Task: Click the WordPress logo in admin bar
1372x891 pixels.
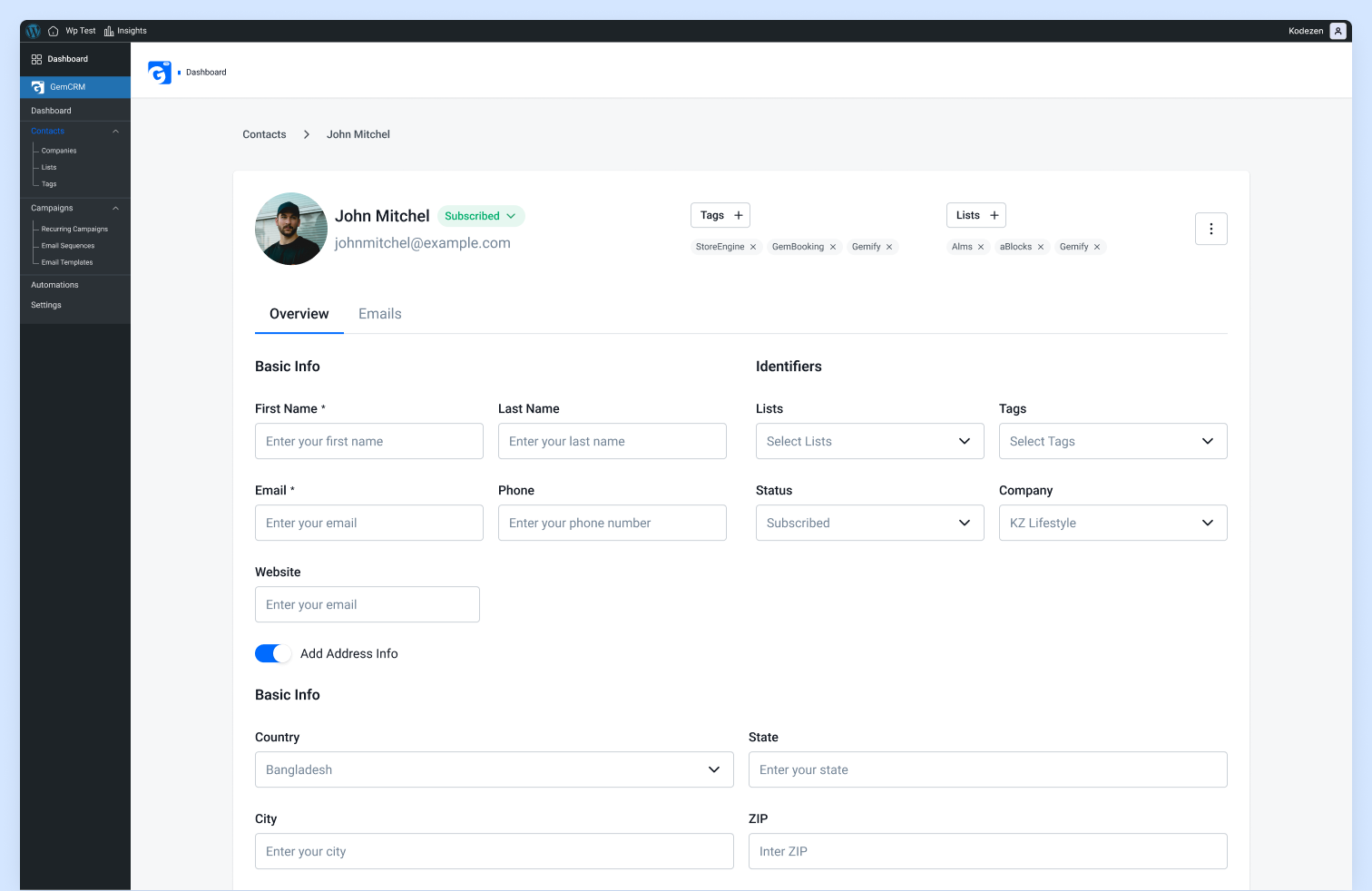Action: pyautogui.click(x=33, y=30)
